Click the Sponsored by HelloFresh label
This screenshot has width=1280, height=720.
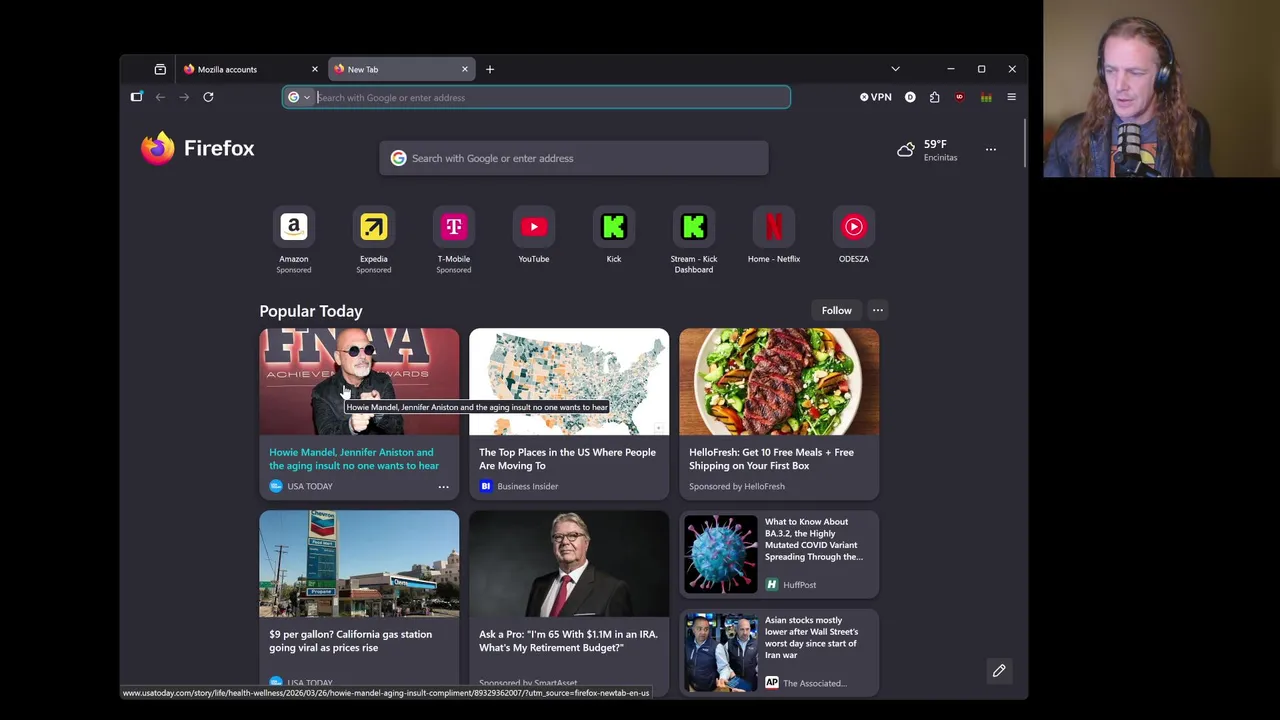tap(737, 486)
